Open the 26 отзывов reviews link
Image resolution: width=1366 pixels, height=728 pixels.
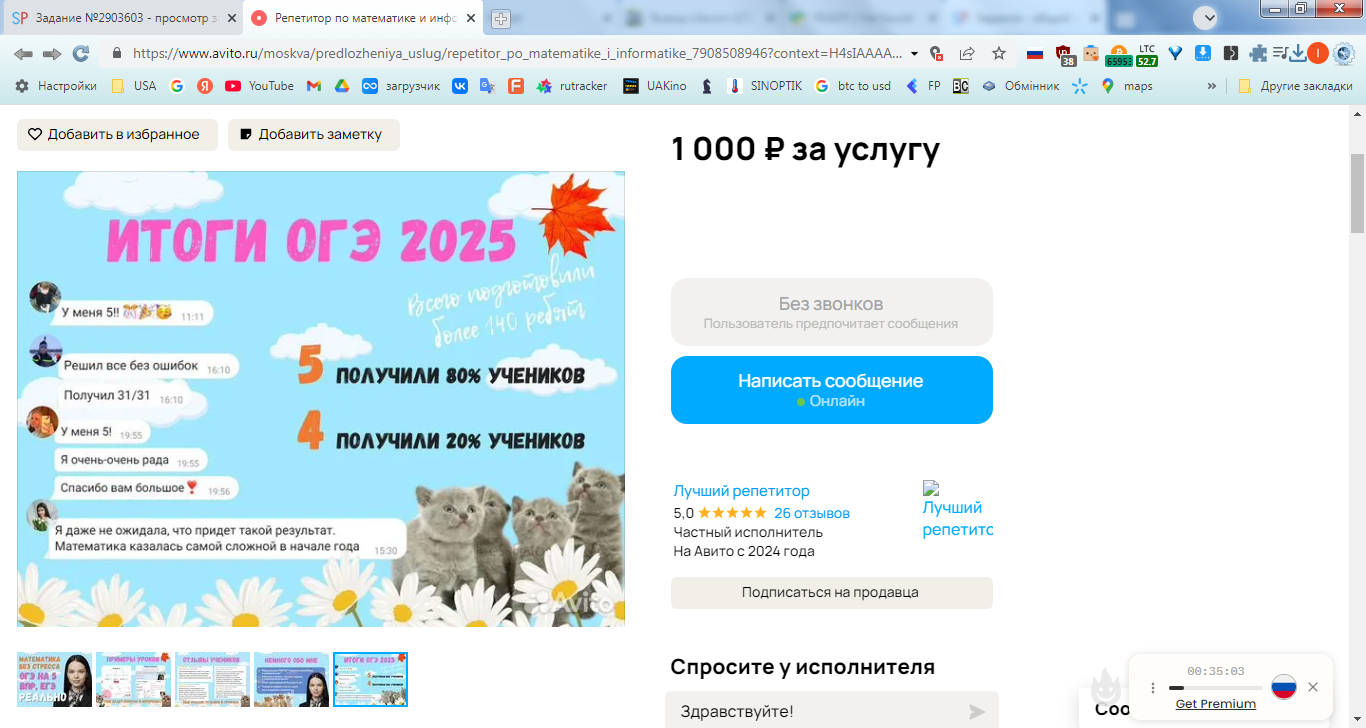[812, 513]
